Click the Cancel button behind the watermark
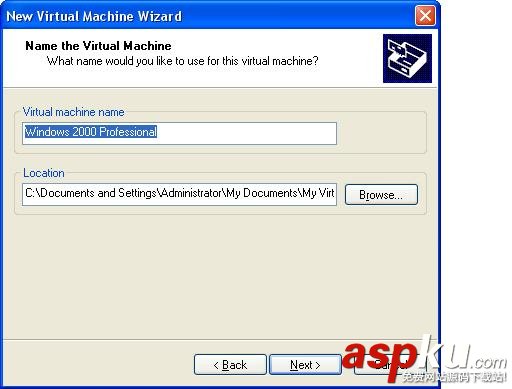 pos(390,365)
